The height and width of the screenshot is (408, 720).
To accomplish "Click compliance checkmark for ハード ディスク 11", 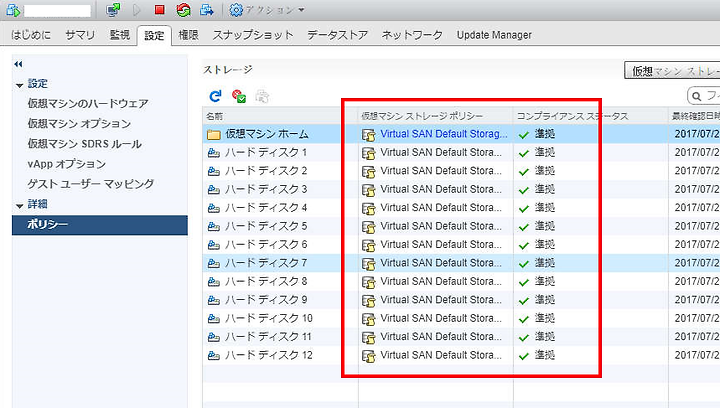I will point(524,338).
